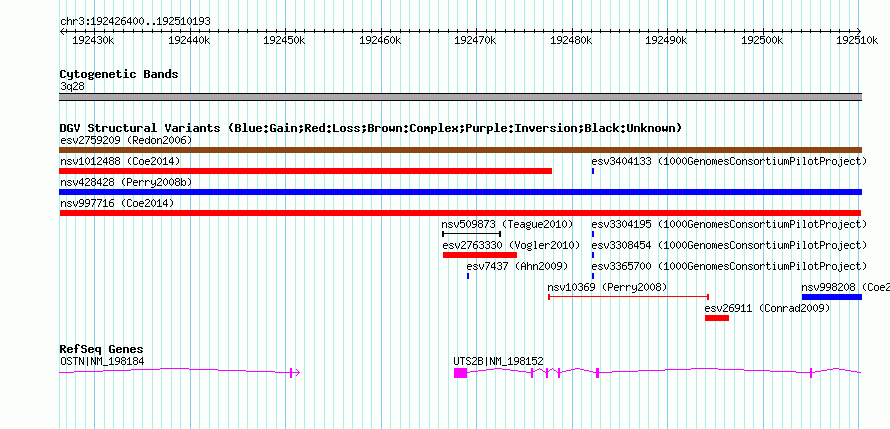Select the red nsv997716 loss bar
This screenshot has height=429, width=890.
460,213
